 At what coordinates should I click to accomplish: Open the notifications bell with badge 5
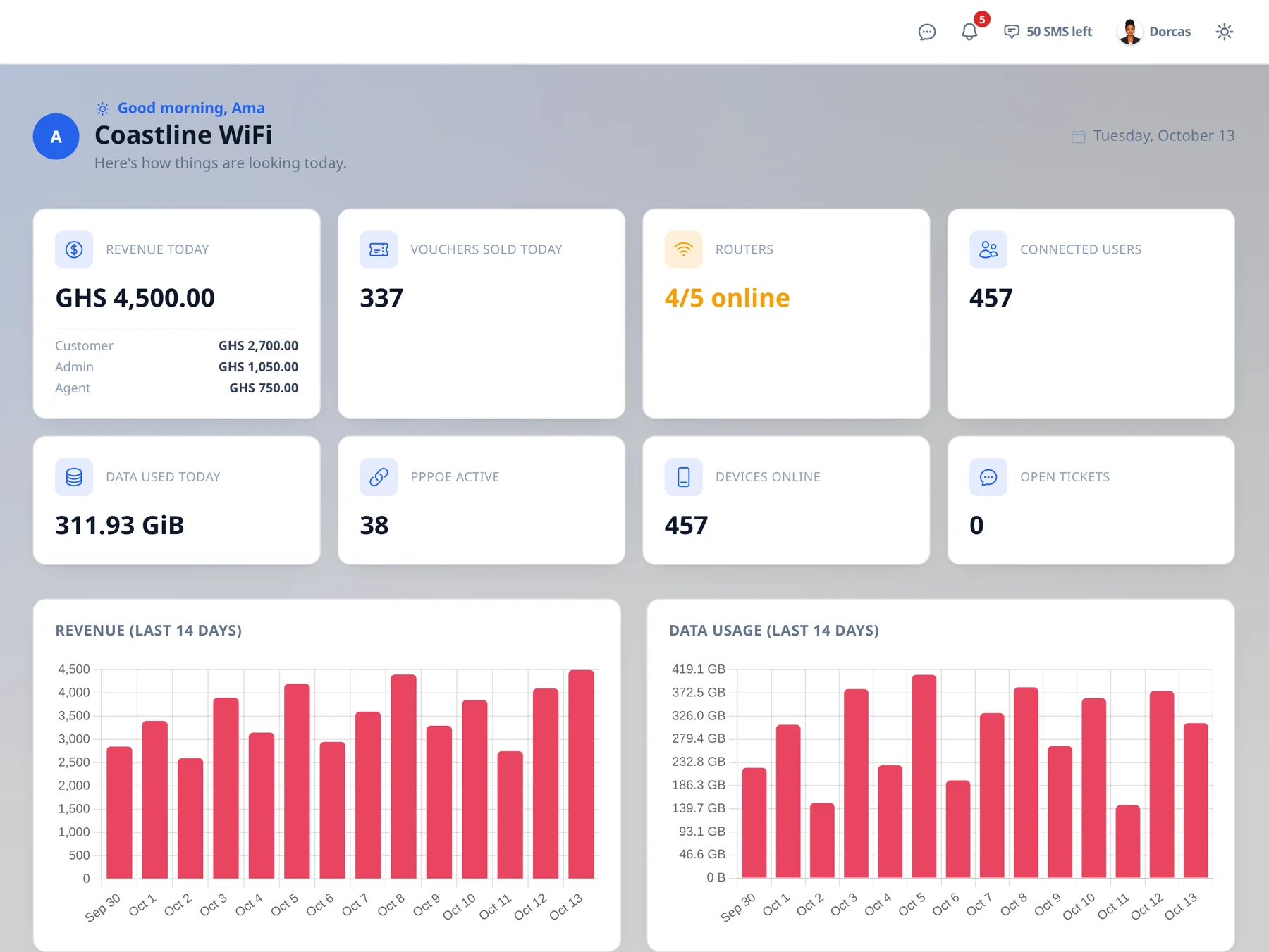pos(969,32)
